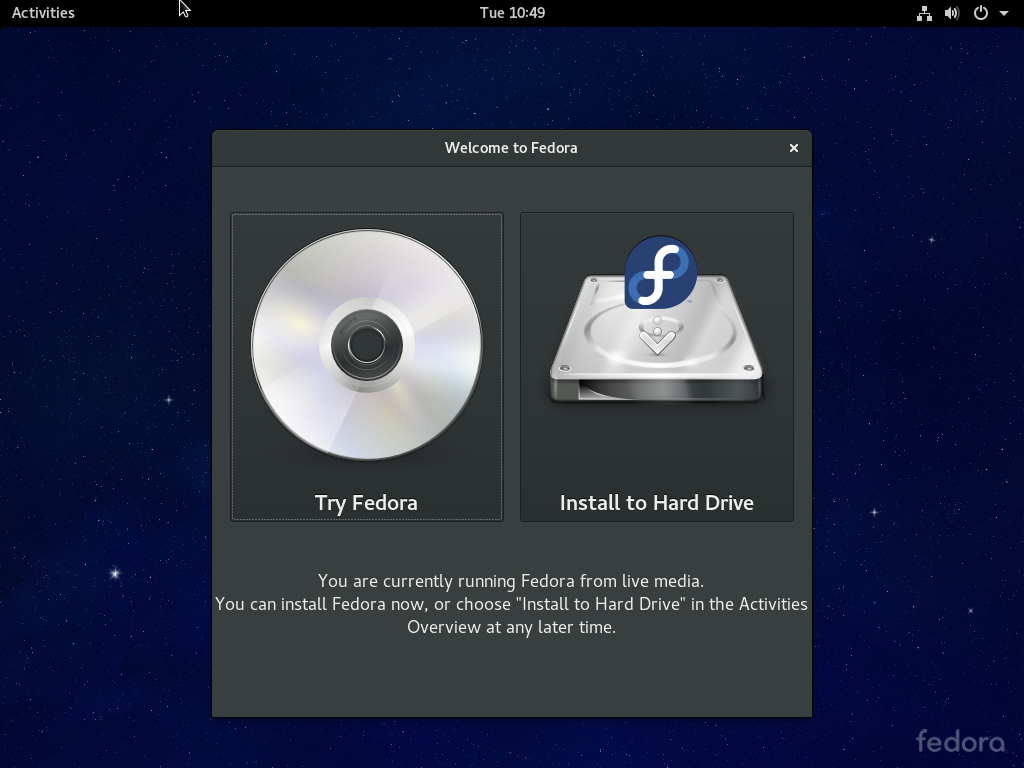The width and height of the screenshot is (1024, 768).
Task: Click the Fedora watermark on the desktop
Action: [x=960, y=741]
